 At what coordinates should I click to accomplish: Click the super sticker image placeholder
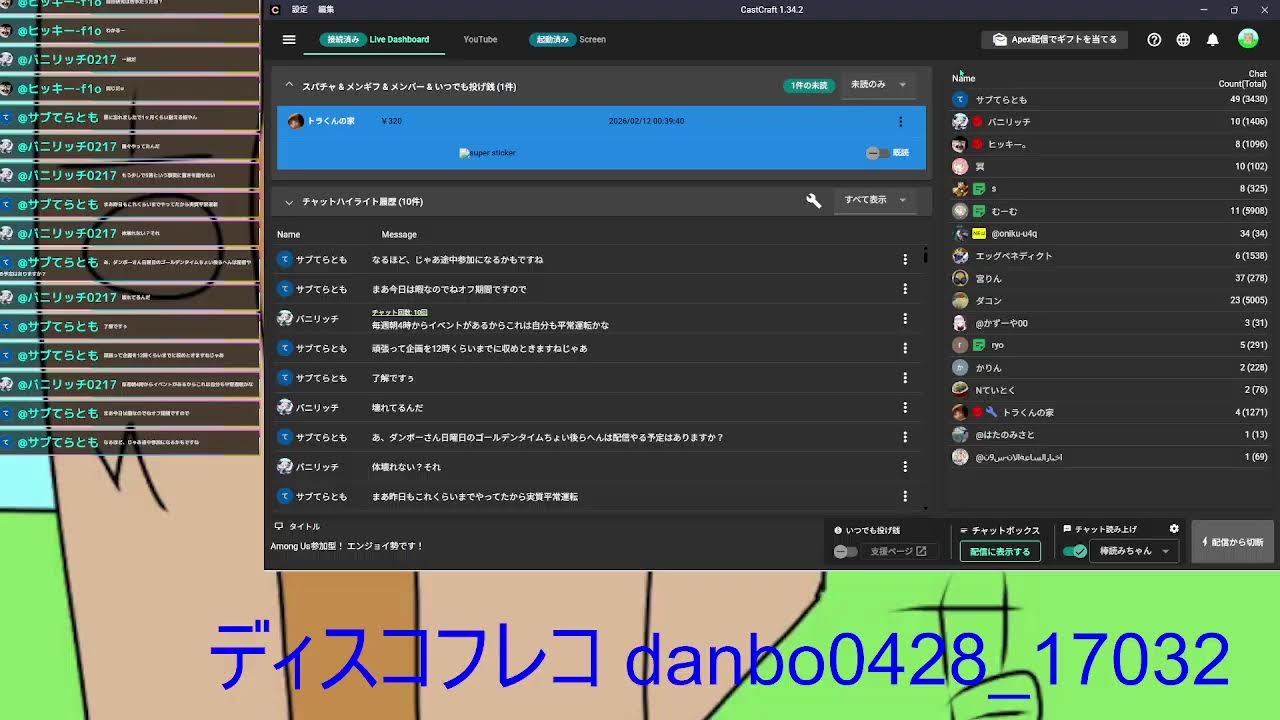pos(487,153)
